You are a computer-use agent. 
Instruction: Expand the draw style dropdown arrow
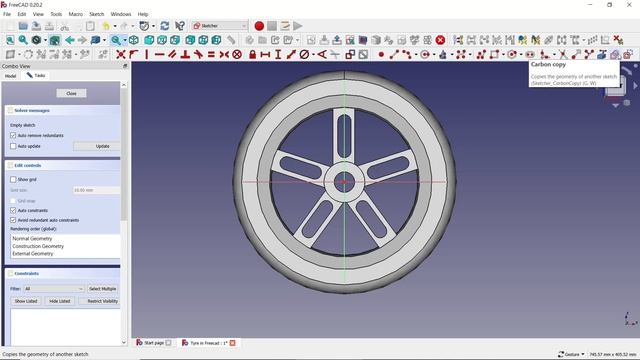[45, 40]
